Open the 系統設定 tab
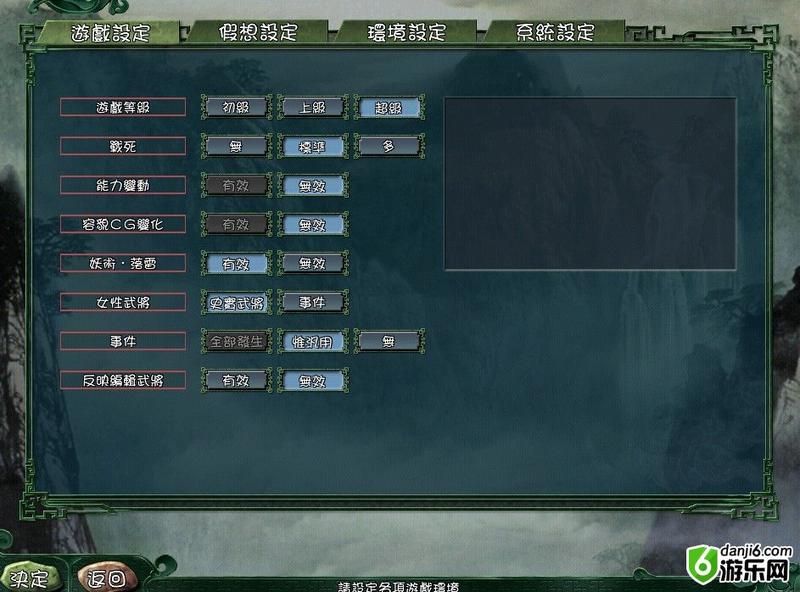Image resolution: width=800 pixels, height=592 pixels. click(x=555, y=33)
